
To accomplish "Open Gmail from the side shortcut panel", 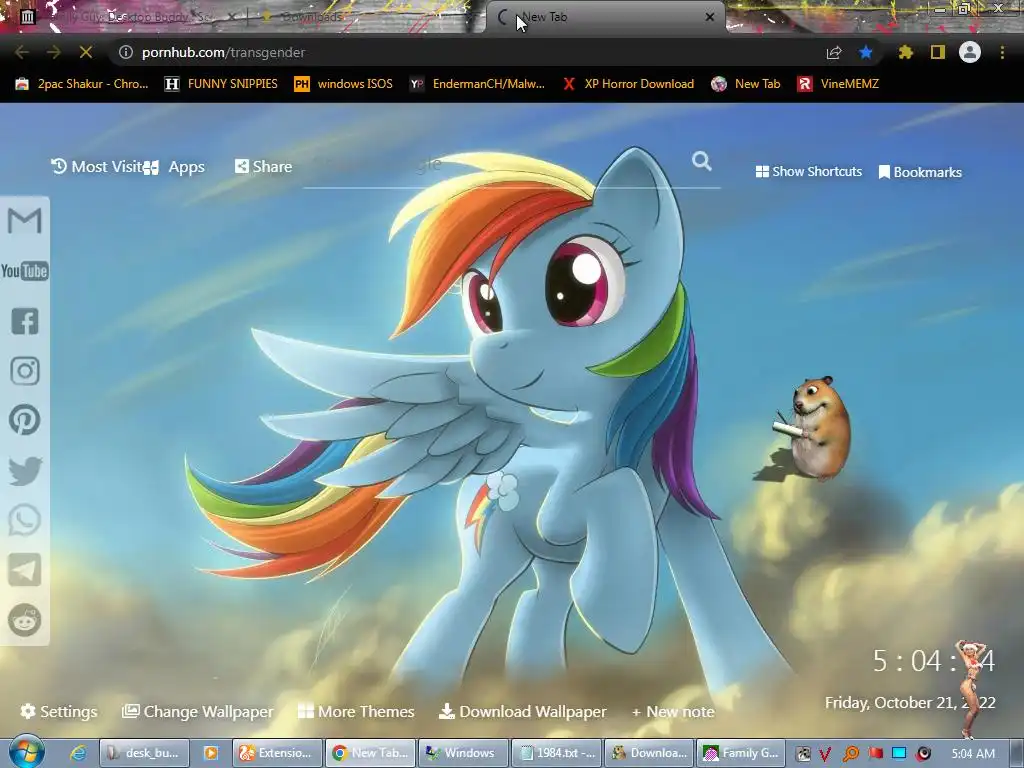I will coord(25,221).
